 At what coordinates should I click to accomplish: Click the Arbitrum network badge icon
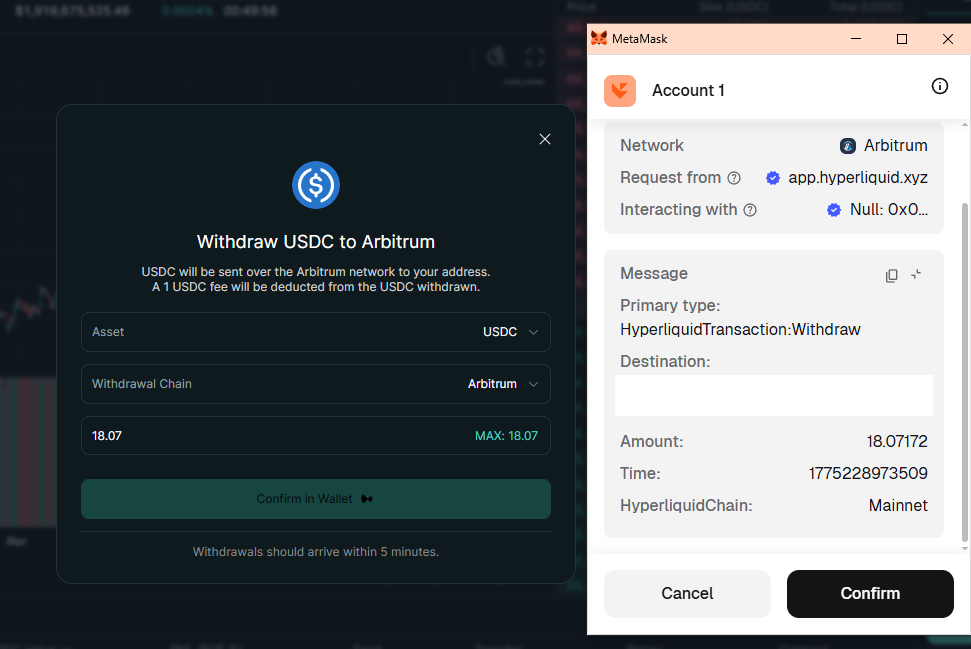click(846, 145)
